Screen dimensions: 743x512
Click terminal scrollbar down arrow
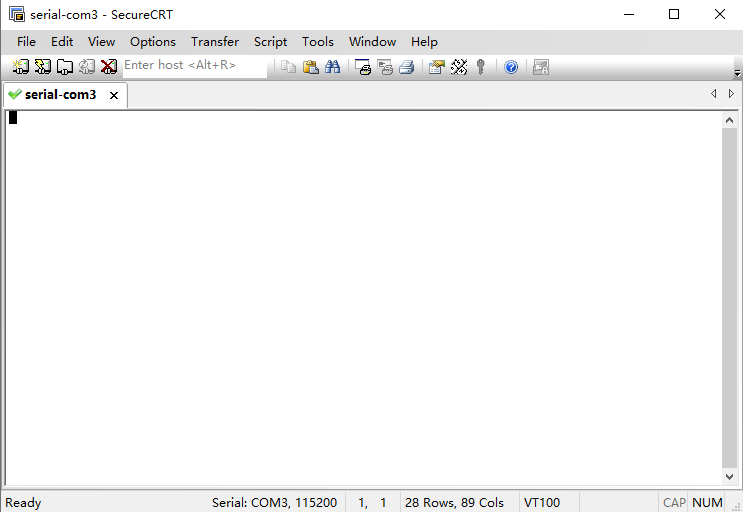pyautogui.click(x=730, y=477)
